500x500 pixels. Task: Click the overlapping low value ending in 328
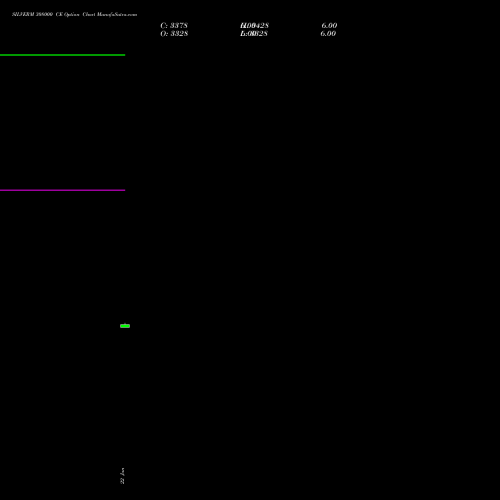click(x=254, y=34)
